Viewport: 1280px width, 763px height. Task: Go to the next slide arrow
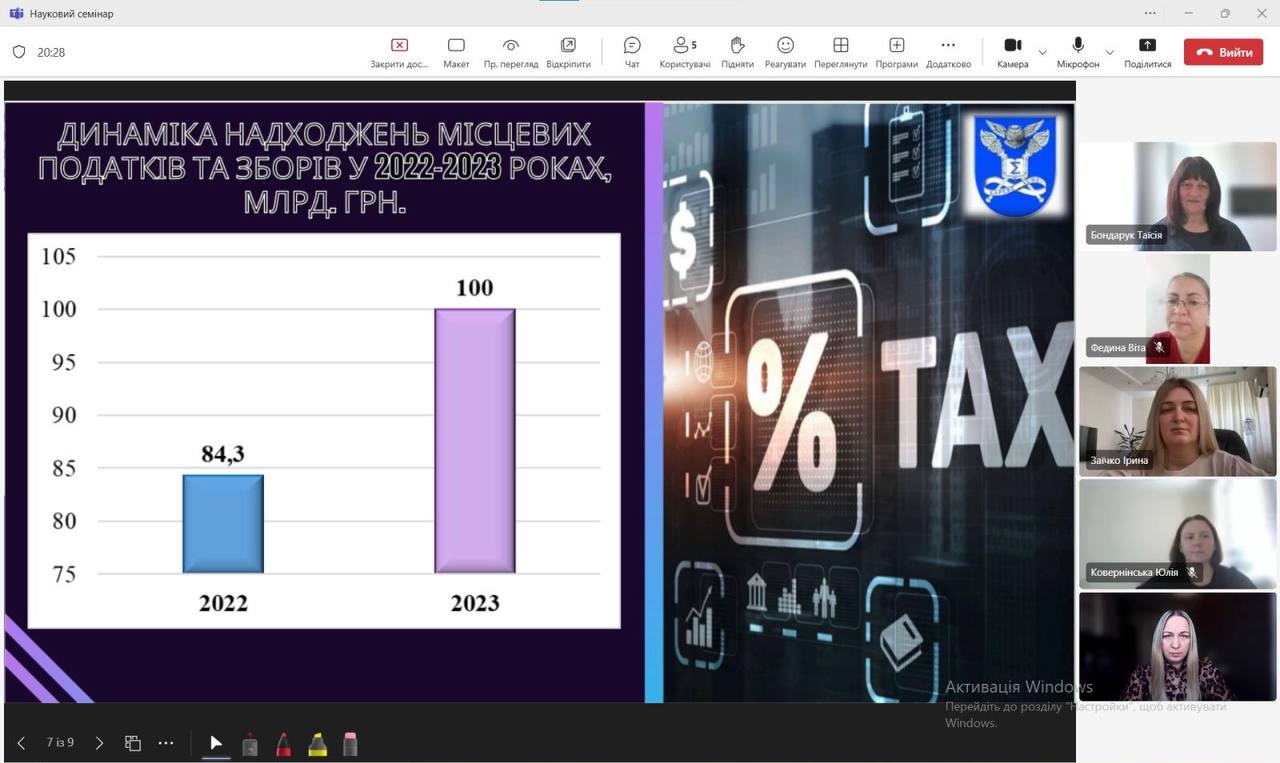(x=99, y=743)
